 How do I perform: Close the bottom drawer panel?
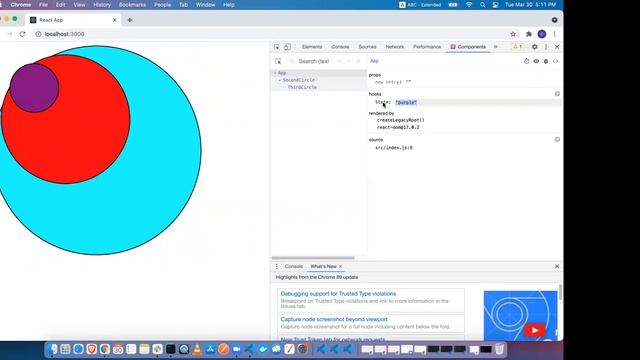pos(557,267)
